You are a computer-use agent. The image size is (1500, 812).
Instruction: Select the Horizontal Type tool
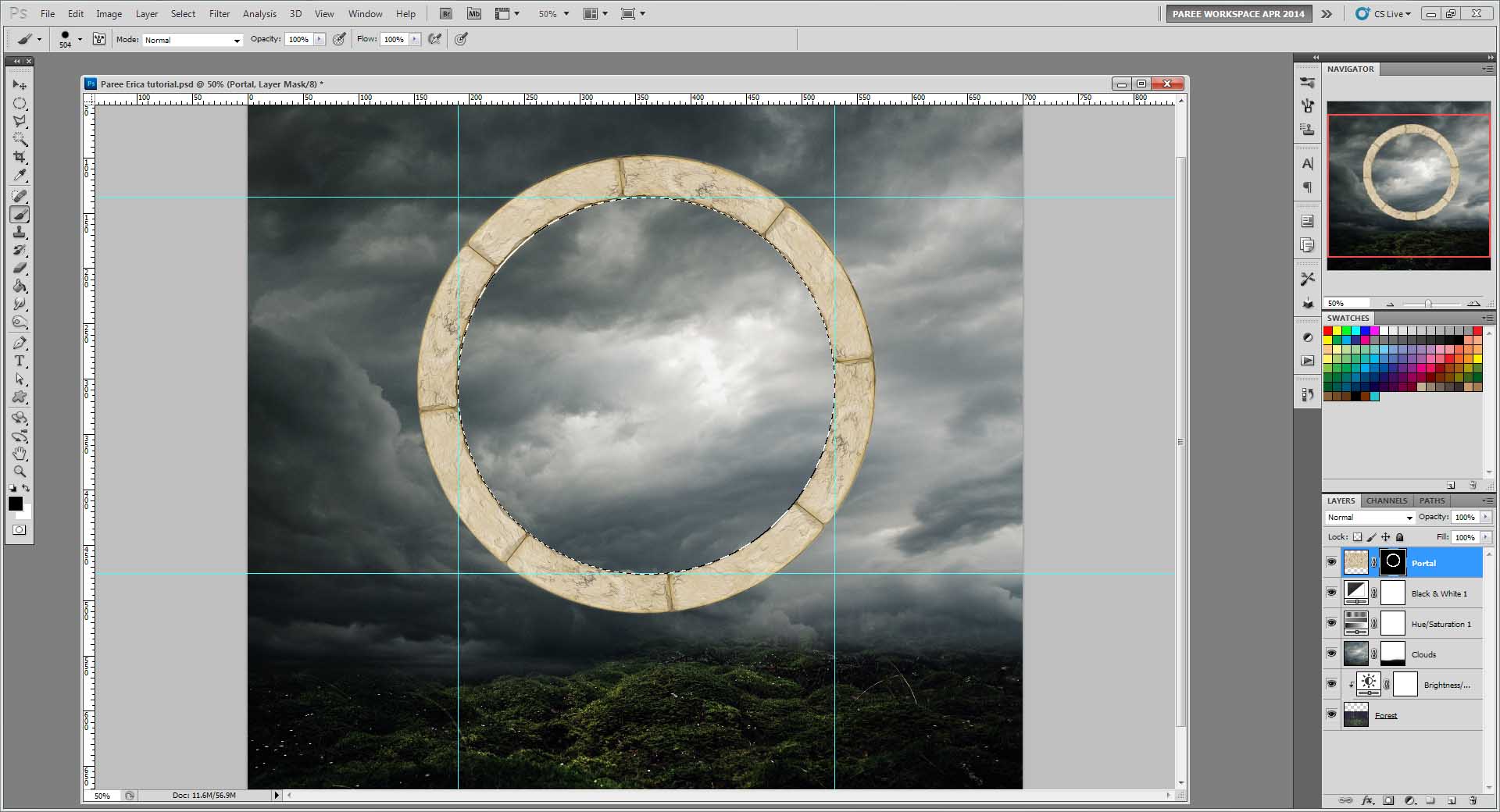click(x=20, y=361)
